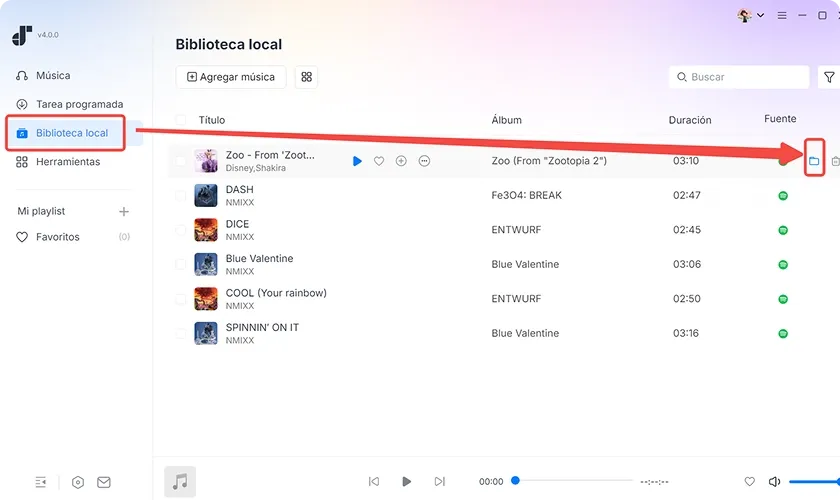Click DASH album cover thumbnail

click(x=206, y=196)
